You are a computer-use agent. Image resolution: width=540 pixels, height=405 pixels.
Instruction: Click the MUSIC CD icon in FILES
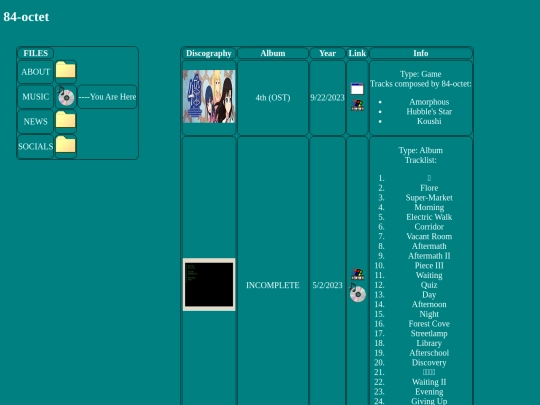tap(65, 96)
